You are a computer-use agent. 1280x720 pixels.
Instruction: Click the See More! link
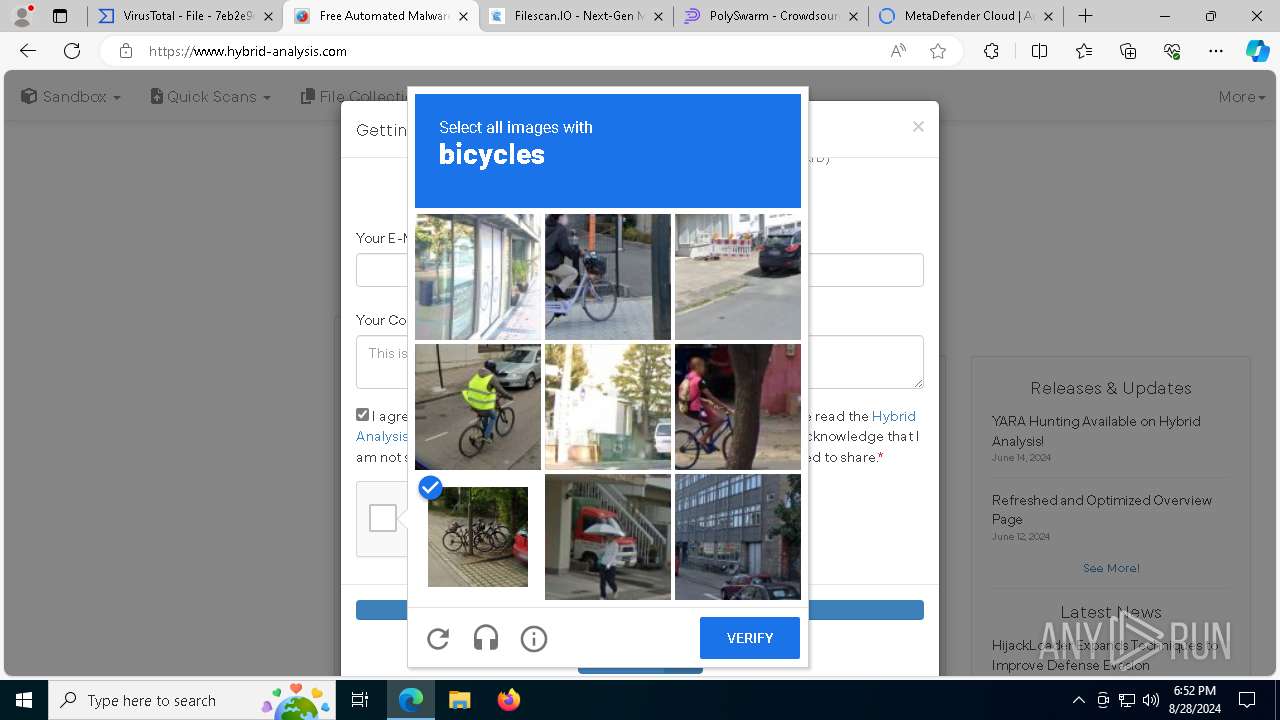click(x=1111, y=568)
